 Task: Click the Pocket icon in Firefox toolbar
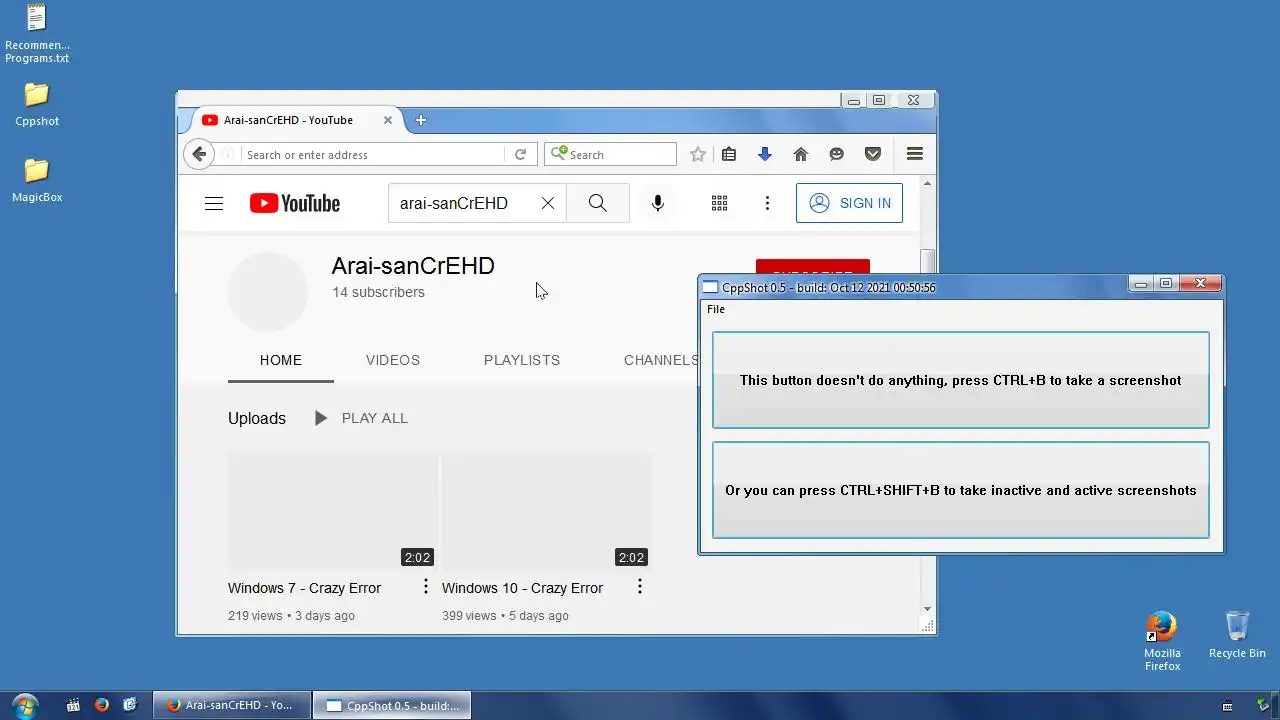click(873, 154)
